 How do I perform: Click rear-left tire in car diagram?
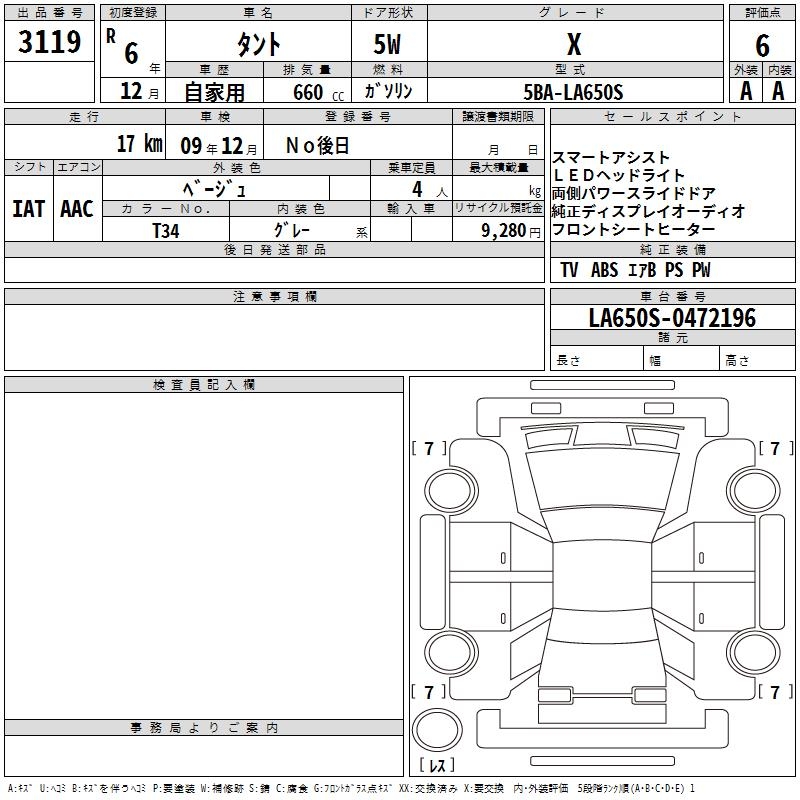[x=451, y=653]
